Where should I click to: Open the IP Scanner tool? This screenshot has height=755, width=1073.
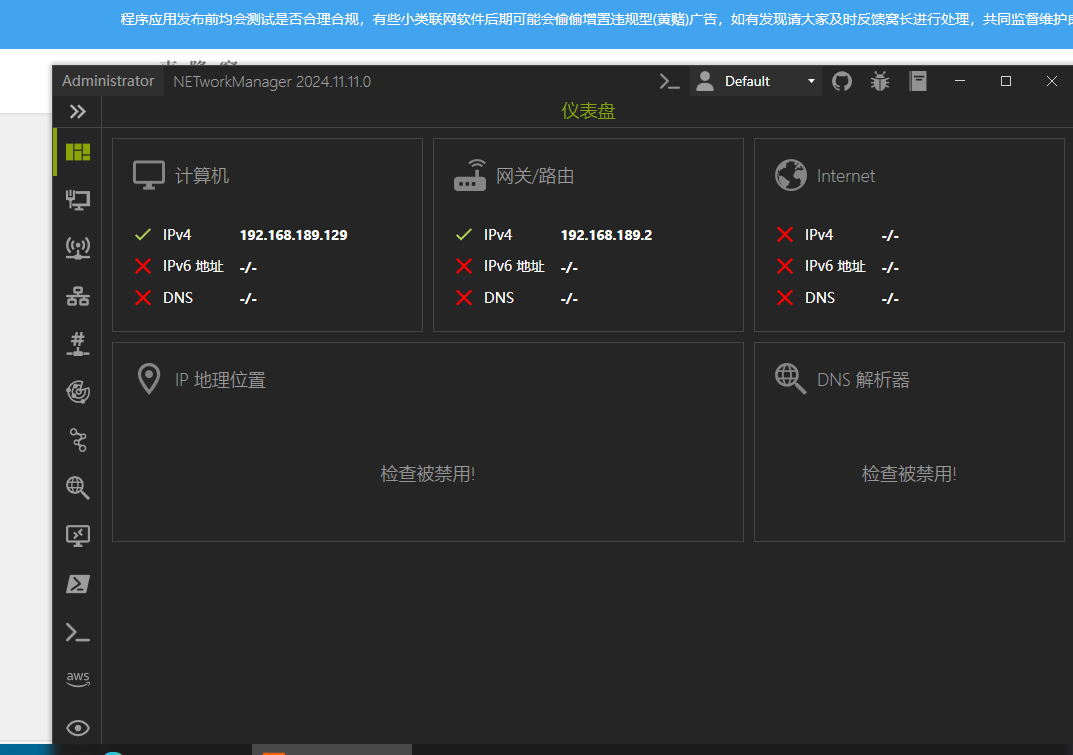click(x=77, y=296)
